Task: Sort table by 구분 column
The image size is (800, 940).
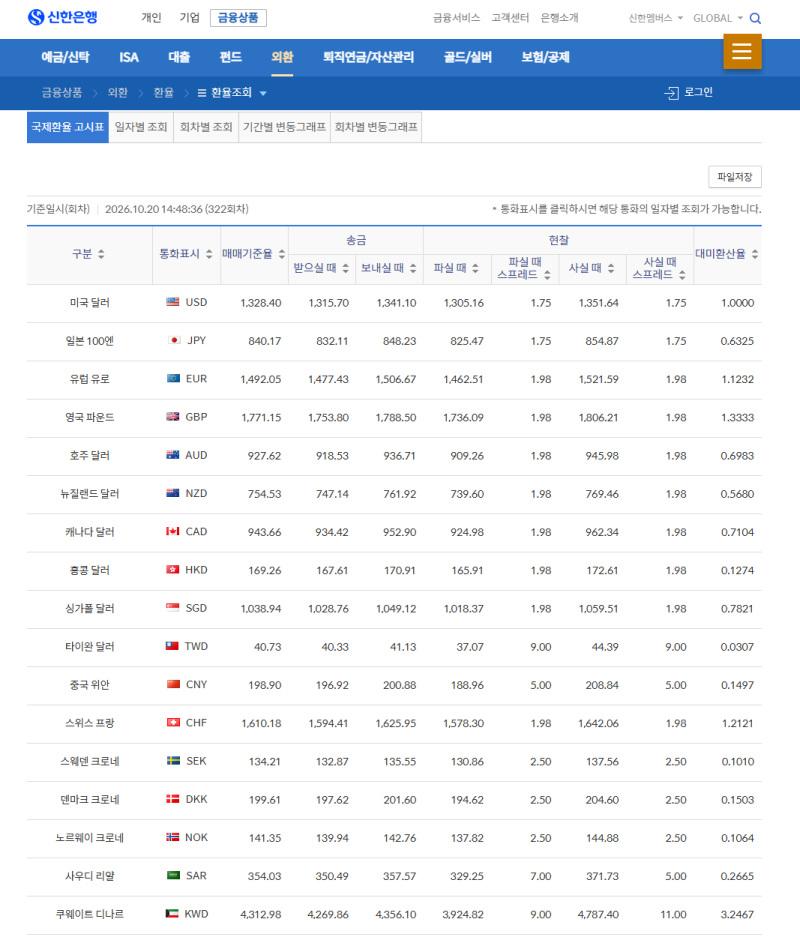Action: point(101,254)
